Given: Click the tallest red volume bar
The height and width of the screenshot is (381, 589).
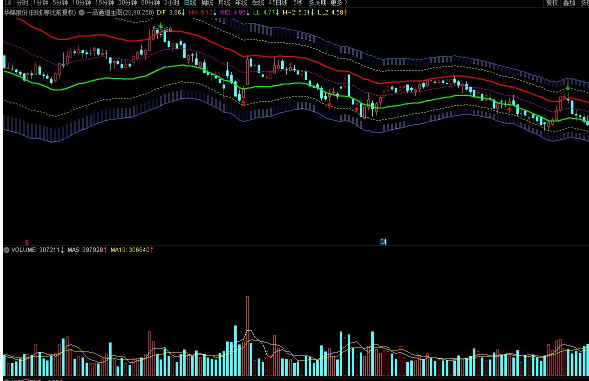Looking at the screenshot, I should pyautogui.click(x=248, y=336).
